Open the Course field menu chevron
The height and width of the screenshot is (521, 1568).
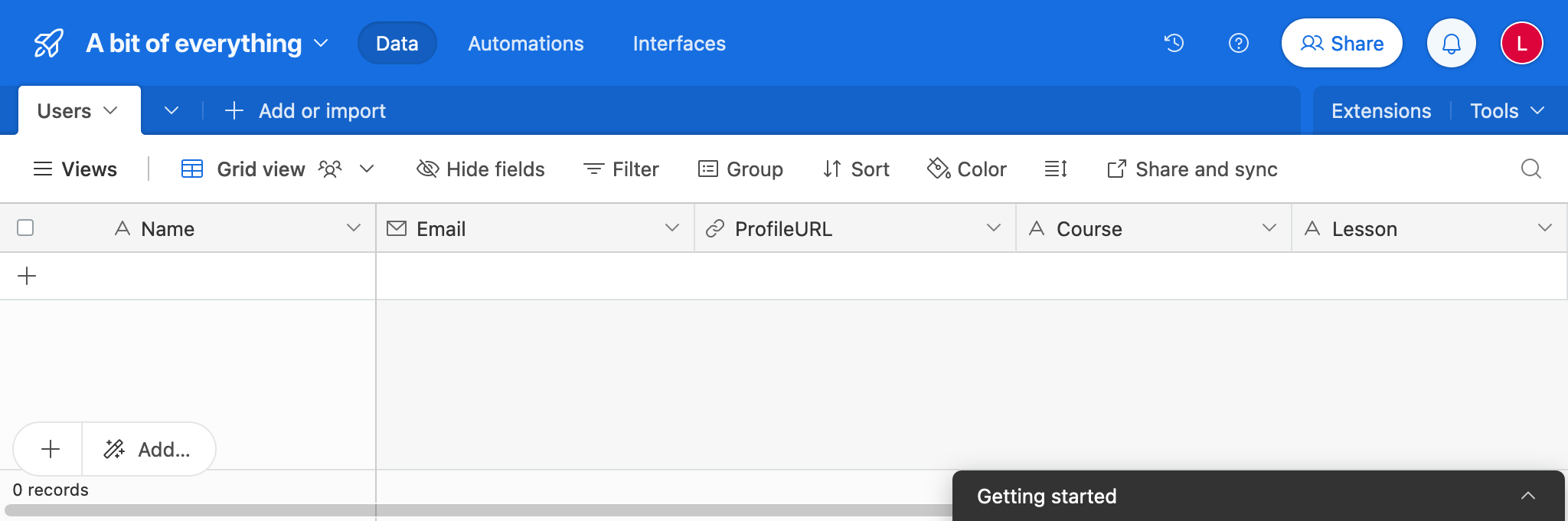1269,228
